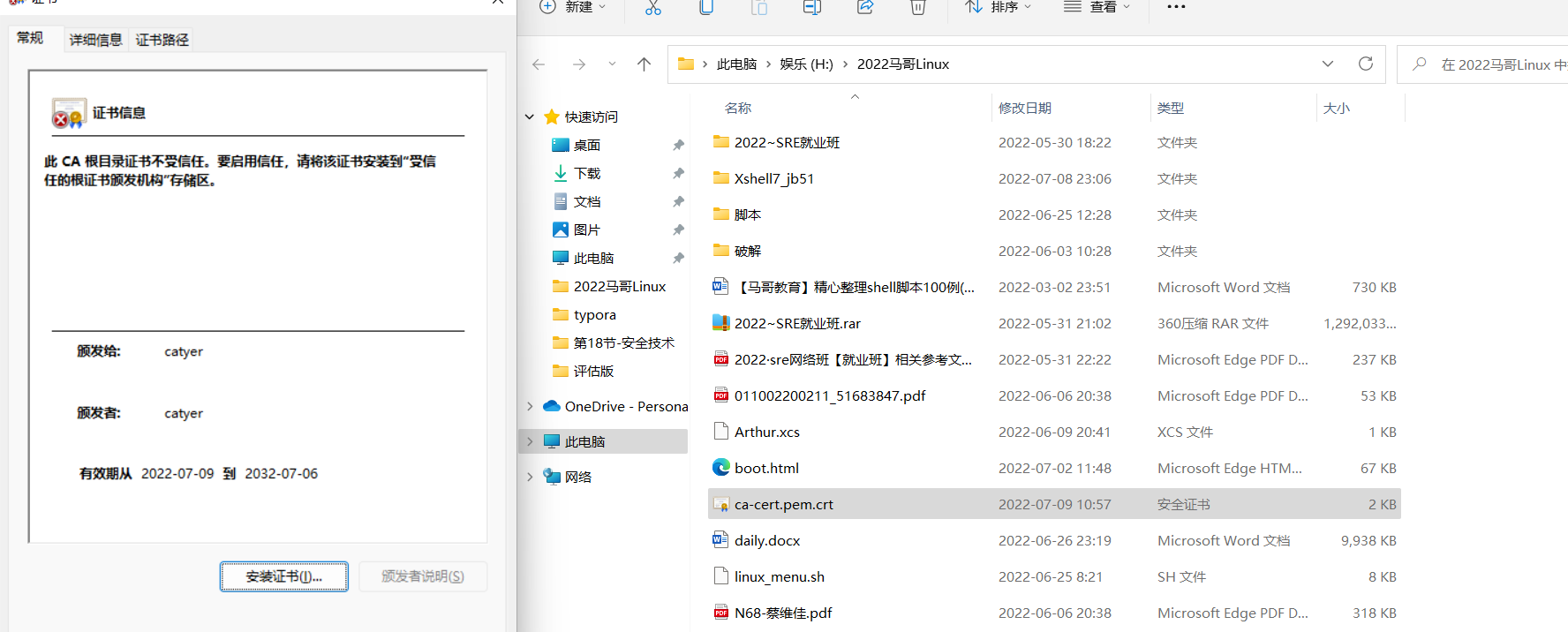
Task: Open the 新建 dropdown in toolbar
Action: tap(572, 7)
